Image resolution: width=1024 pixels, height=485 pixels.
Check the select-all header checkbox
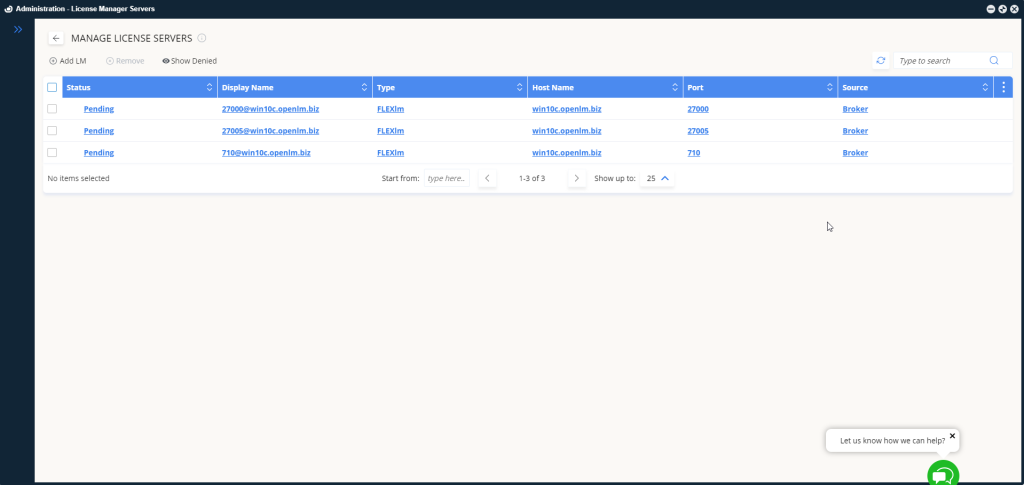click(52, 88)
